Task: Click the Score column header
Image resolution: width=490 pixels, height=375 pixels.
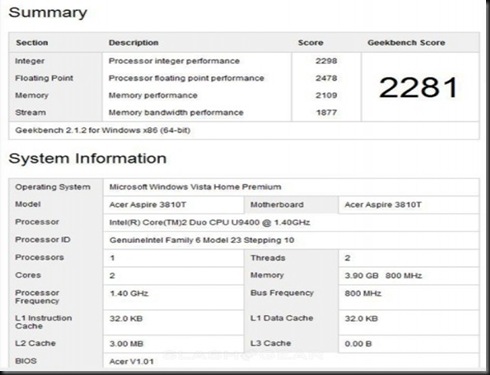Action: tap(310, 43)
